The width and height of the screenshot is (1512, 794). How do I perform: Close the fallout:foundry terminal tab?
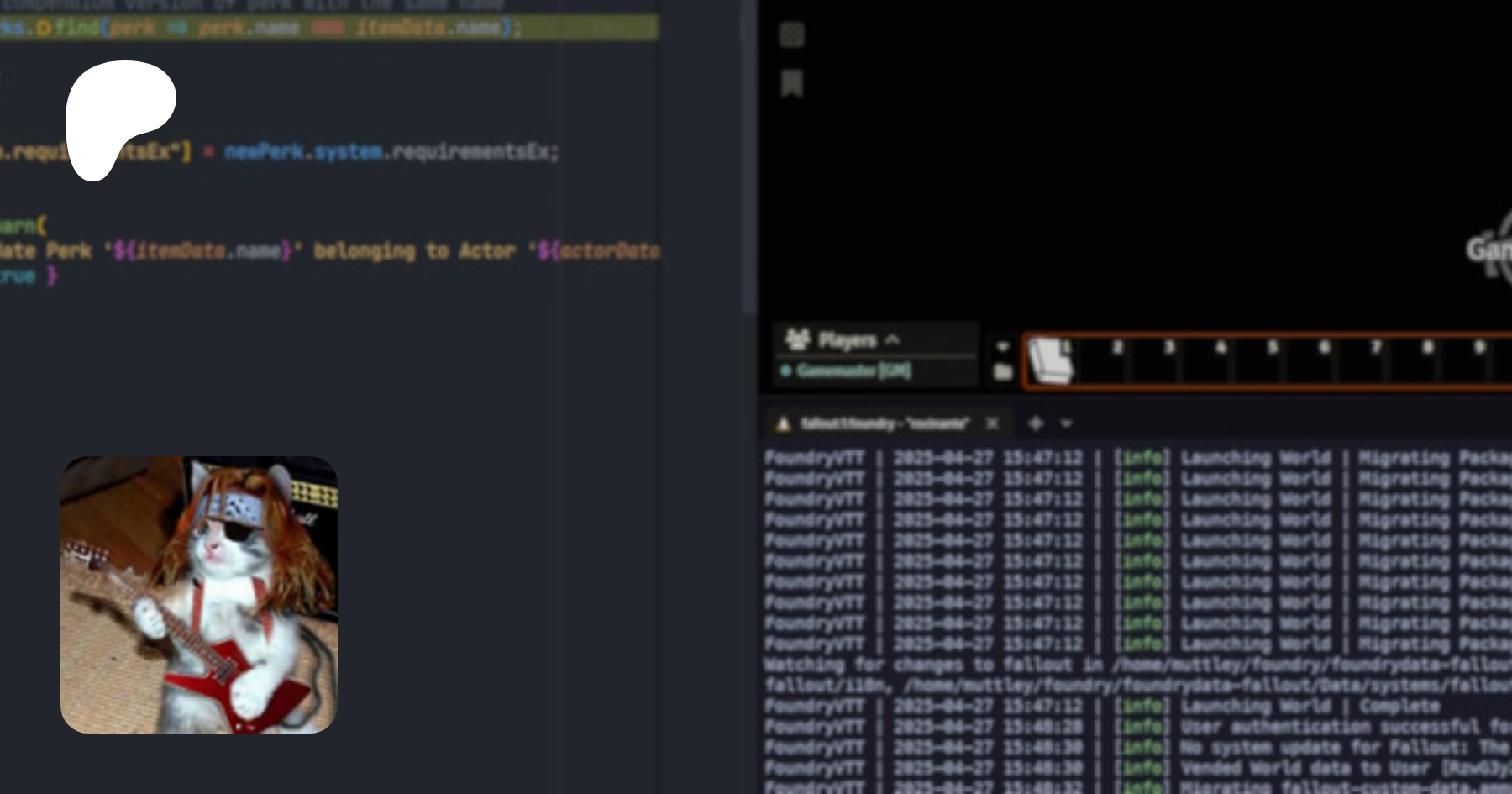click(x=992, y=423)
